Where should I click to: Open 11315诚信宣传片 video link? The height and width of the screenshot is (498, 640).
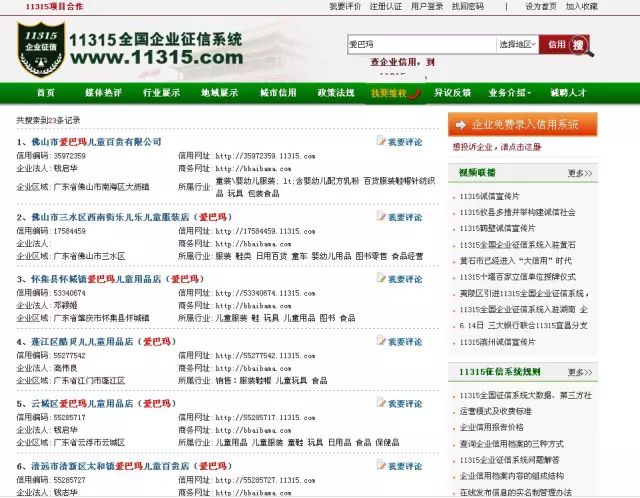click(x=489, y=196)
